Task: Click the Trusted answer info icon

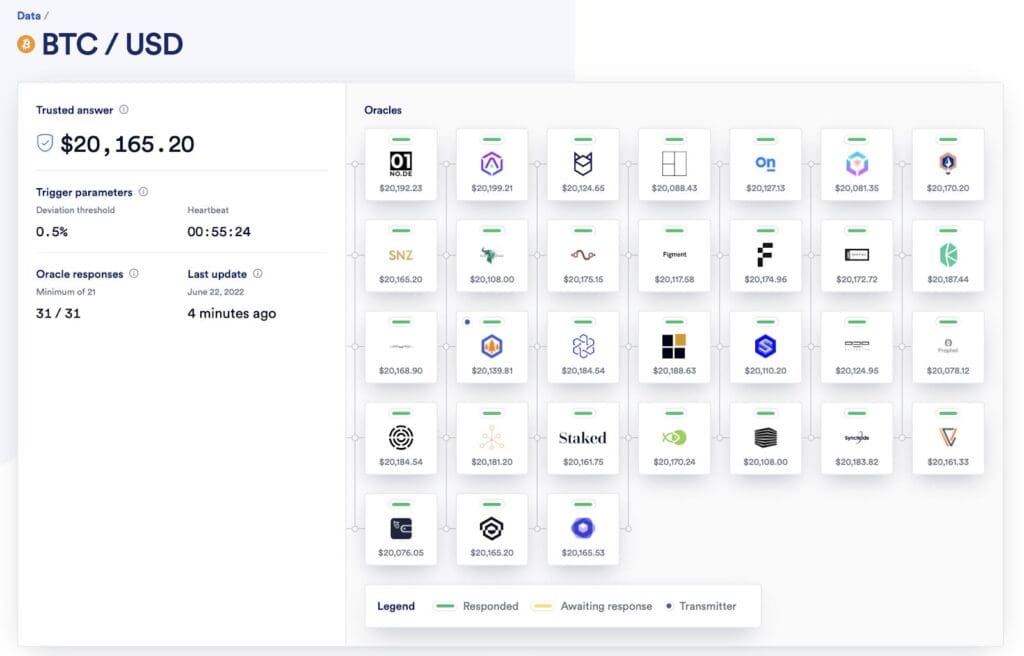Action: [x=124, y=110]
